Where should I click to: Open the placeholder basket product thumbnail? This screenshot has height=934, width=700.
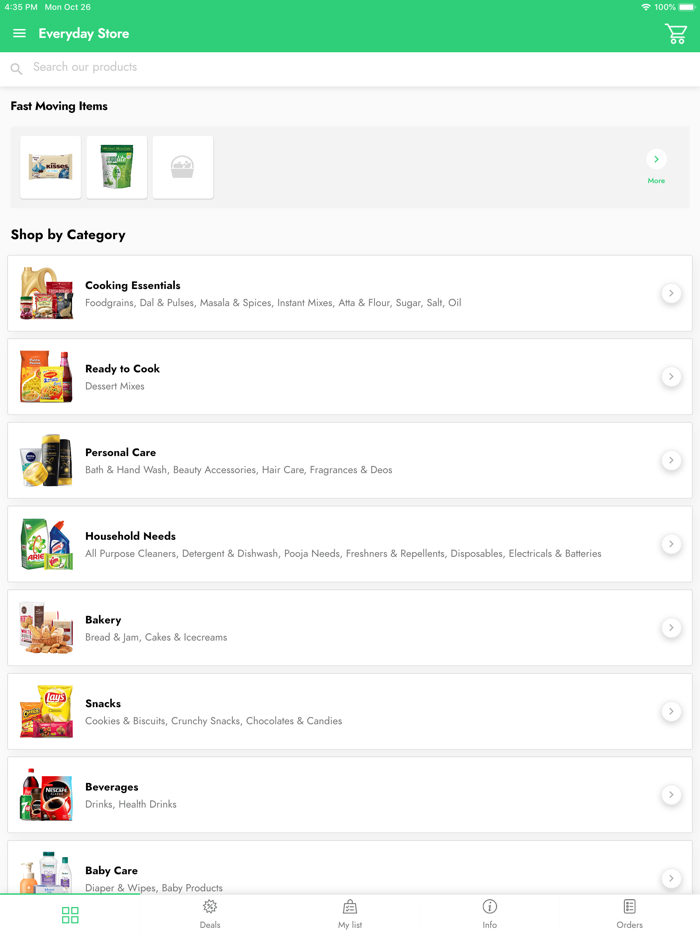pos(183,167)
